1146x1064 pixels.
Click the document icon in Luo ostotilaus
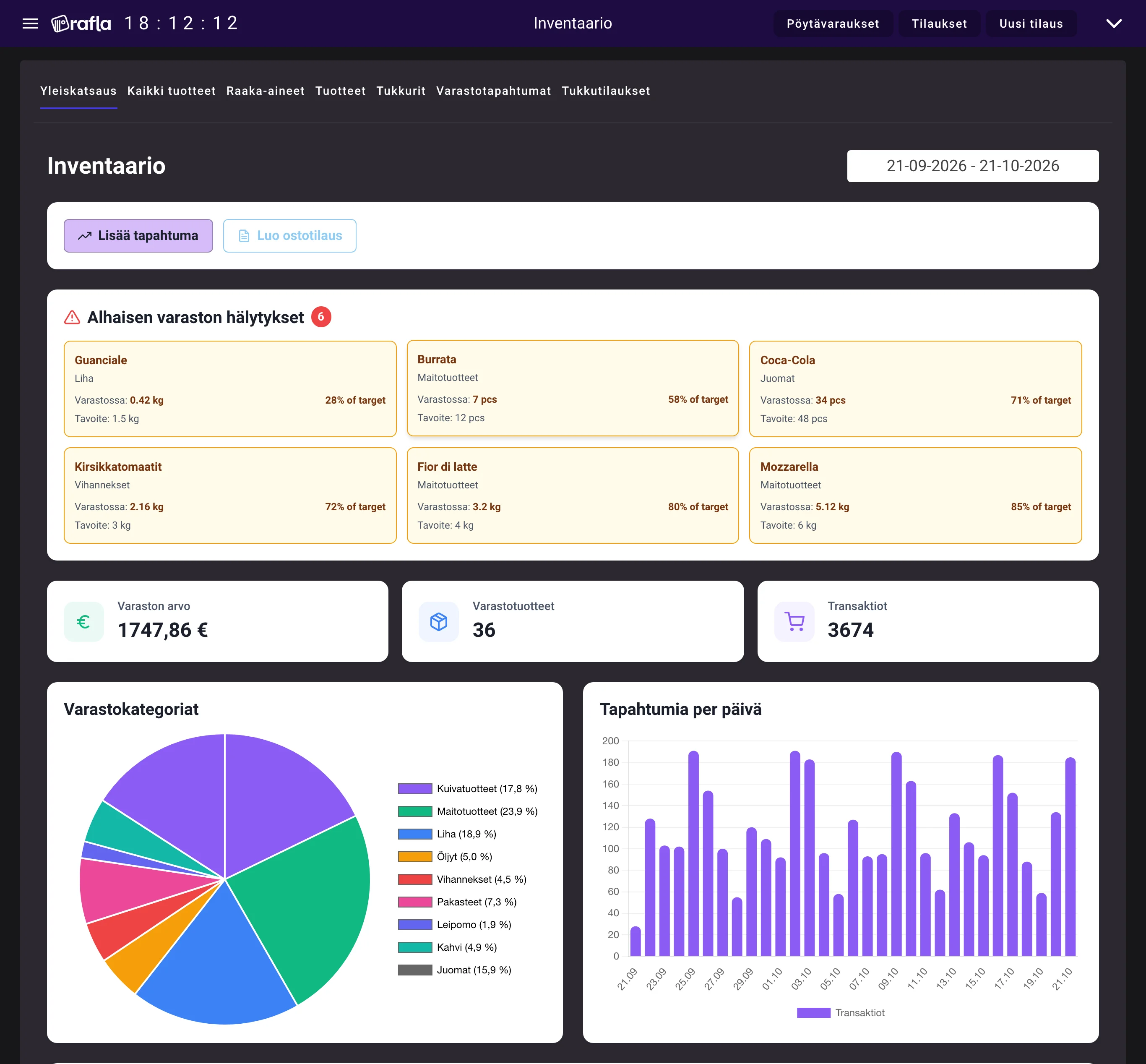point(244,236)
